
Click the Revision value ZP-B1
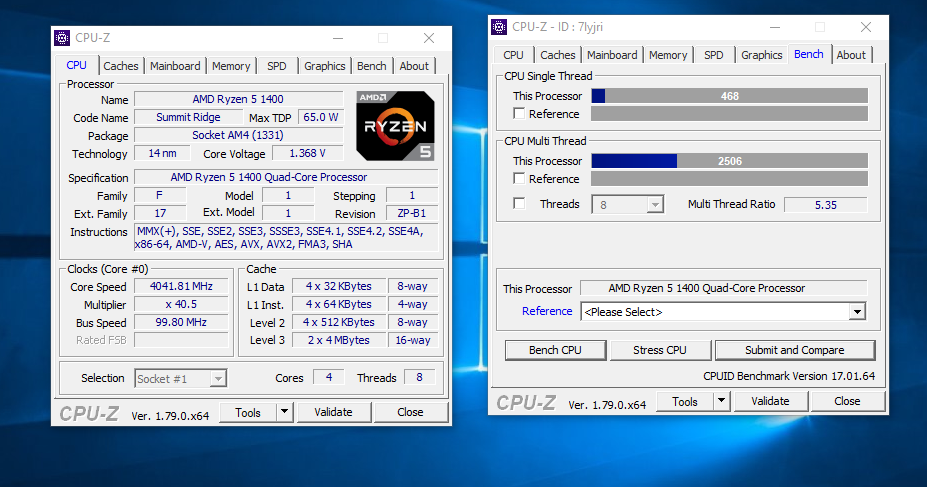point(411,213)
